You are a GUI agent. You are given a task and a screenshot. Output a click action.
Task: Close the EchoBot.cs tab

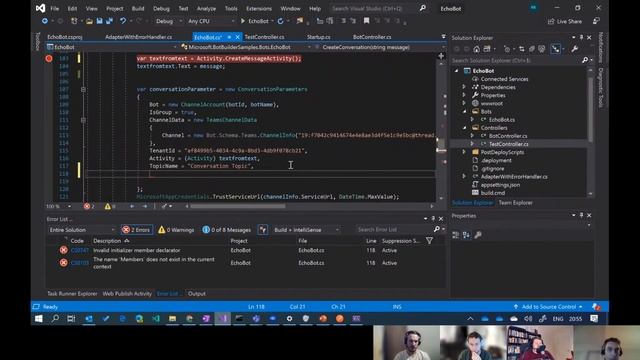pyautogui.click(x=238, y=37)
